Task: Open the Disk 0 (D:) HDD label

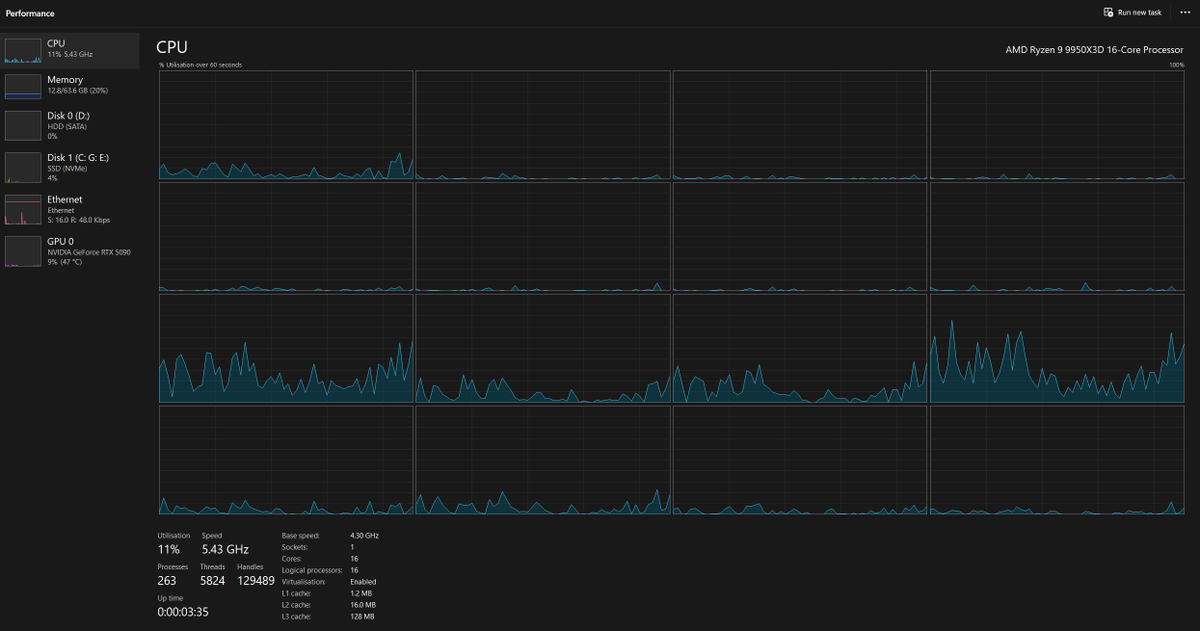Action: pyautogui.click(x=68, y=115)
